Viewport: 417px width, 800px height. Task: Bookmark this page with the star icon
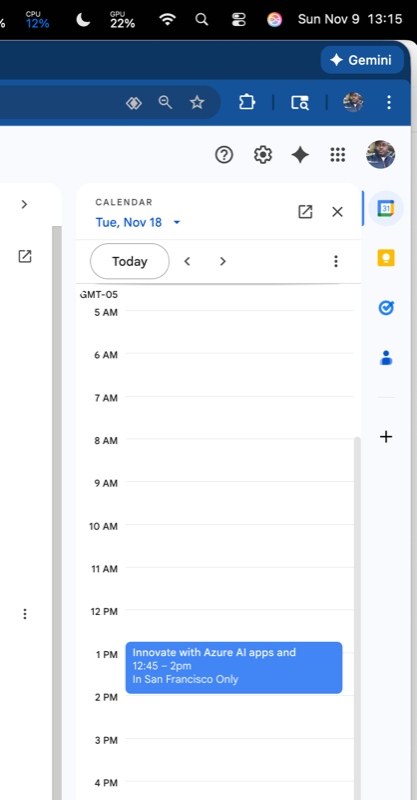click(x=197, y=103)
